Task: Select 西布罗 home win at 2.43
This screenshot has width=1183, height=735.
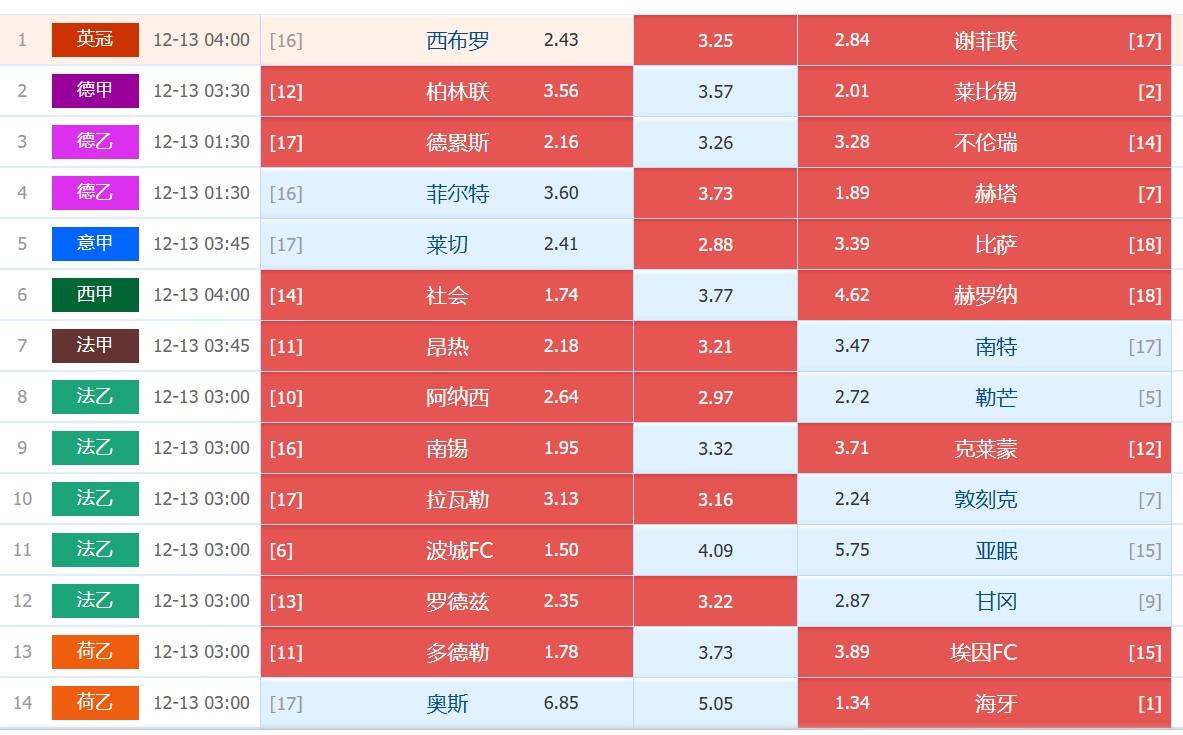Action: click(x=446, y=41)
